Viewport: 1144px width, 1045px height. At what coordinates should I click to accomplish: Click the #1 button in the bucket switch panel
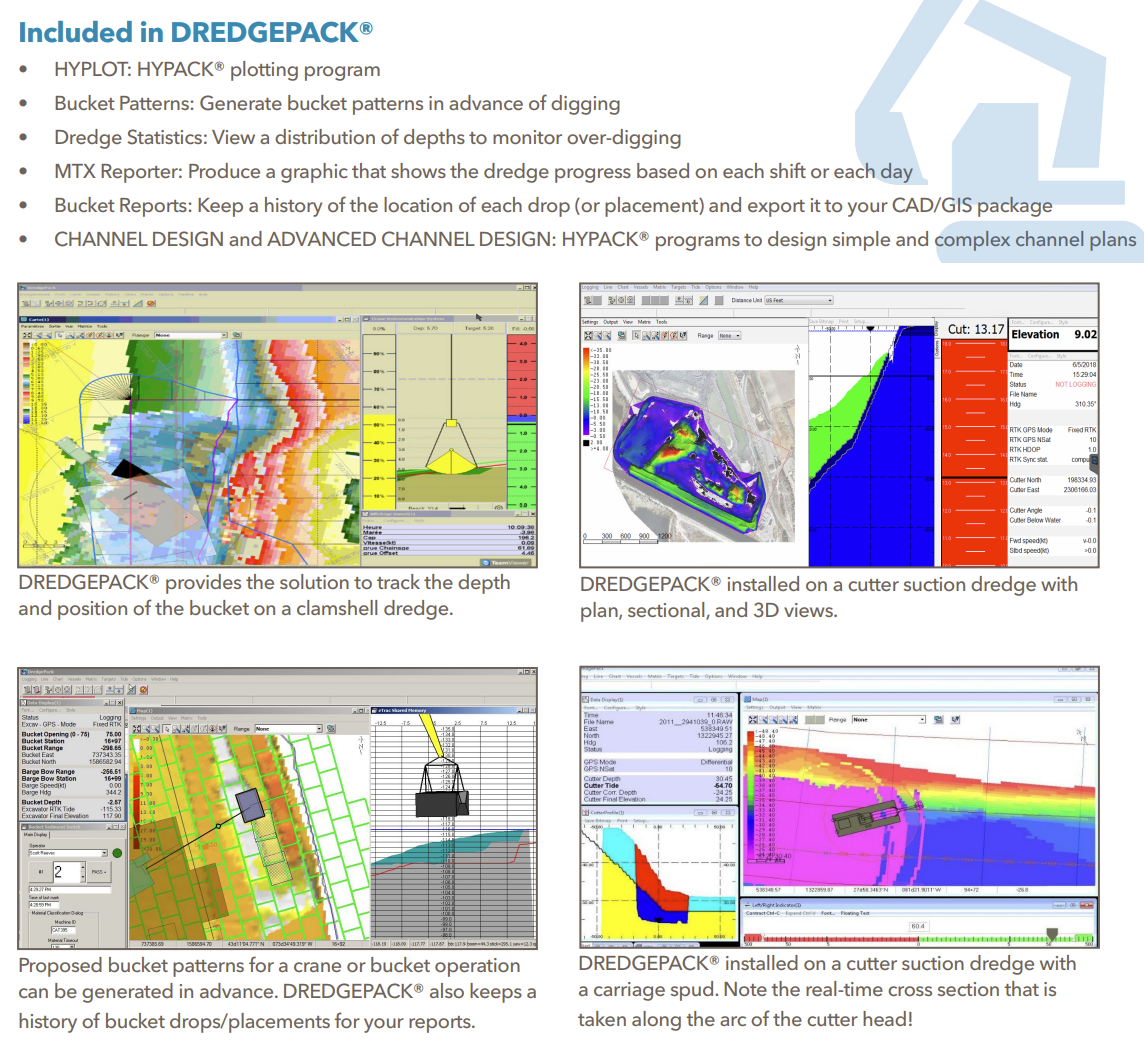41,871
